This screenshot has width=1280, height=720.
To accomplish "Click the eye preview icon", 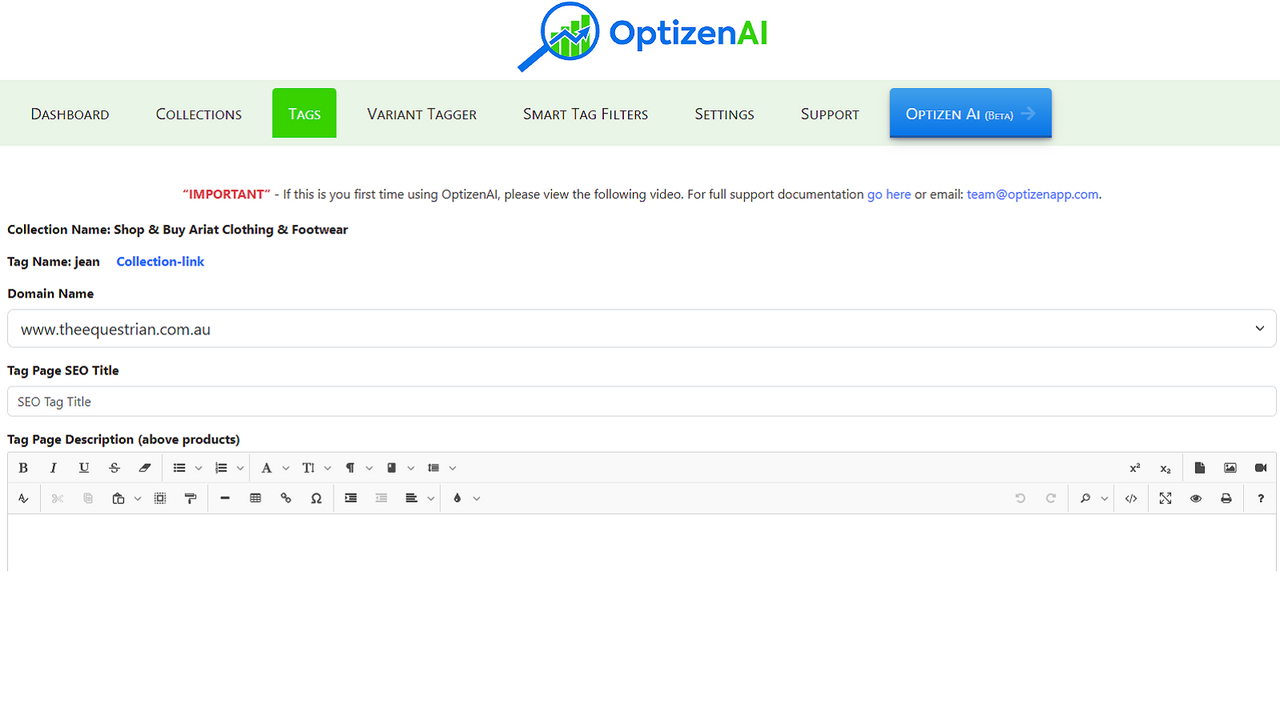I will point(1196,498).
